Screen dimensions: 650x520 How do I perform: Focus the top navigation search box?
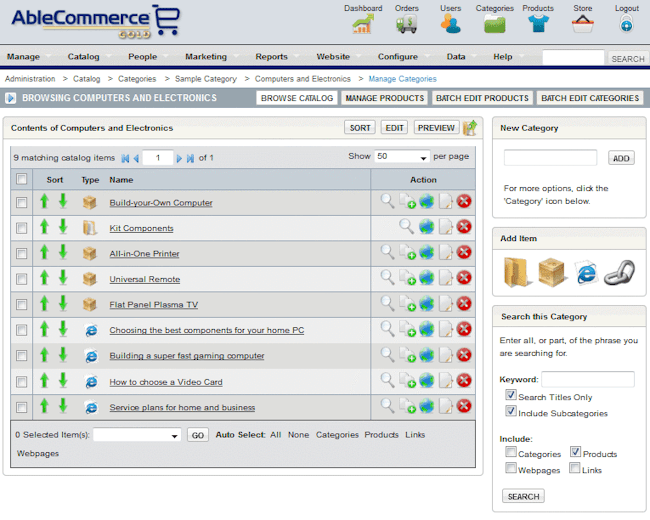pos(573,58)
